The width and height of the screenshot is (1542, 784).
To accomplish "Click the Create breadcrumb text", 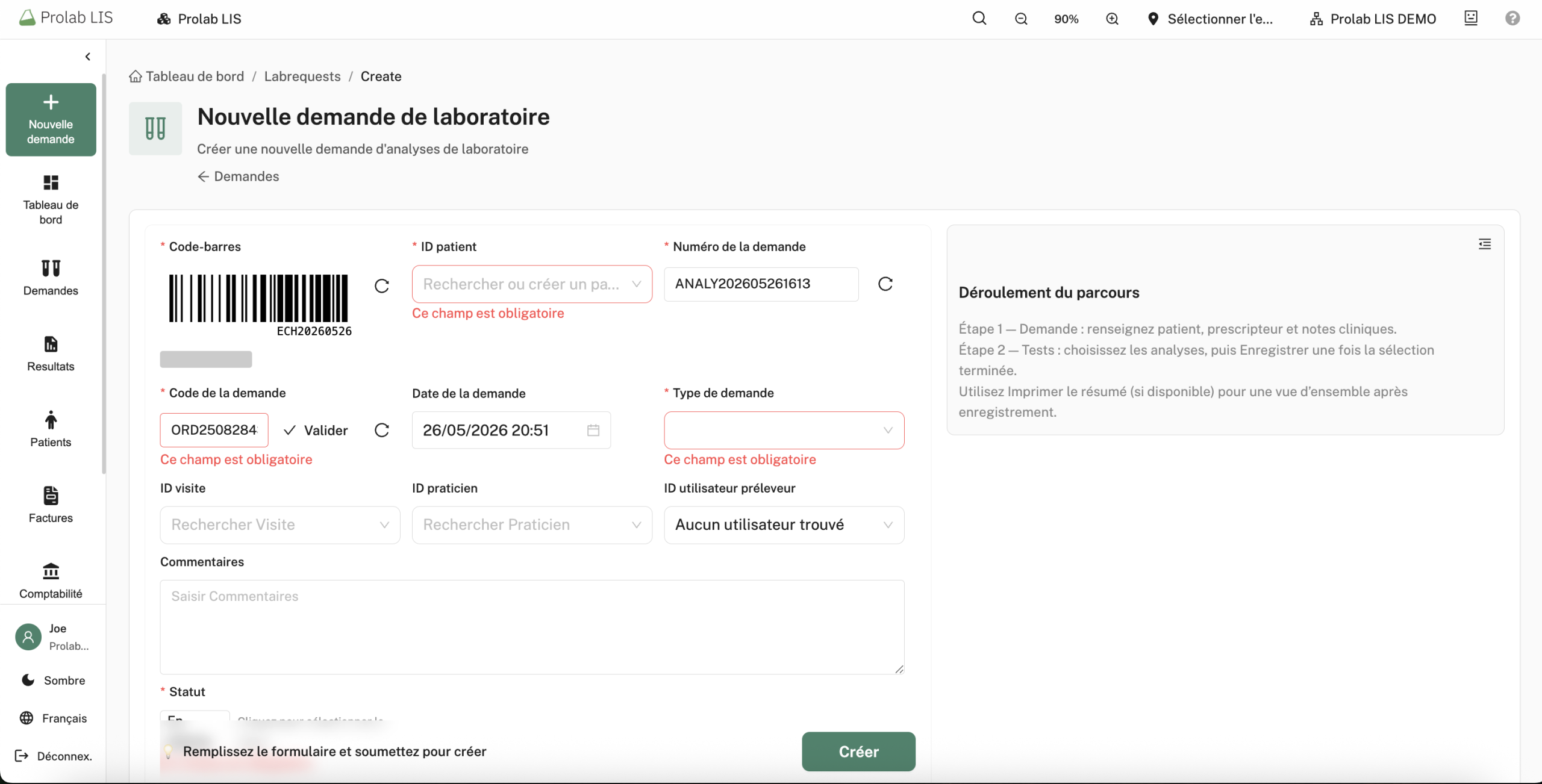I will pos(381,76).
